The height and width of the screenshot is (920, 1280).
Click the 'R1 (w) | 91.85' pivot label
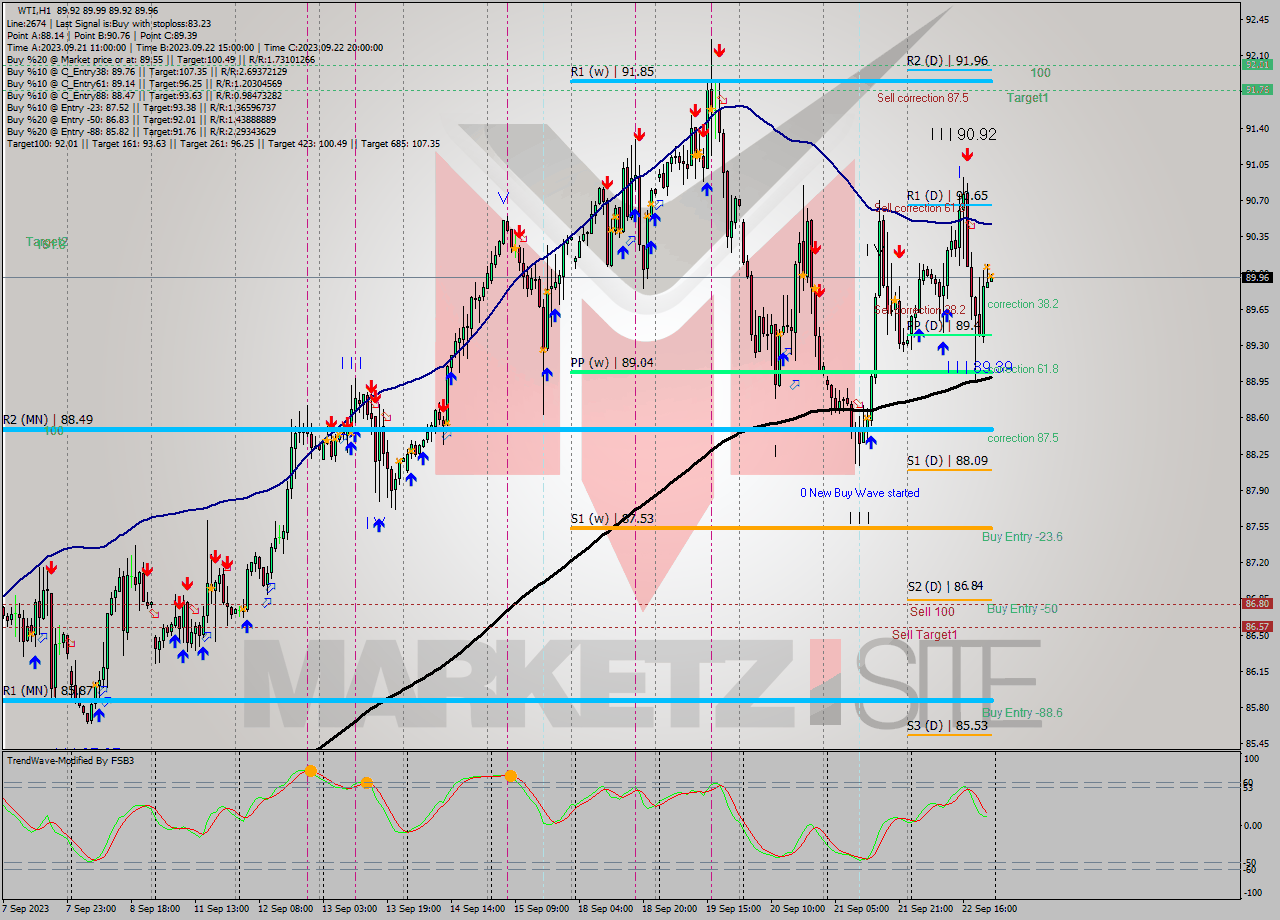pyautogui.click(x=612, y=72)
